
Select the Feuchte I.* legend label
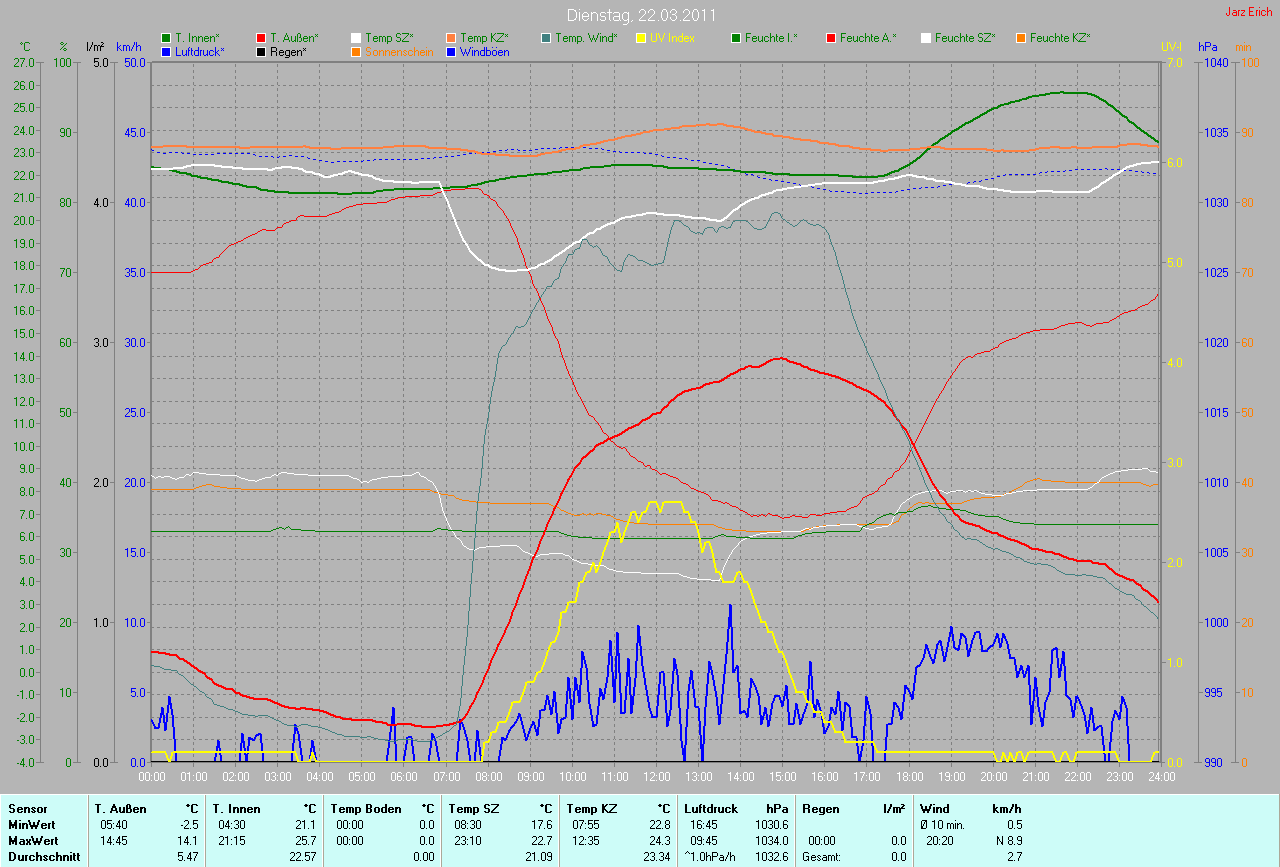[771, 38]
